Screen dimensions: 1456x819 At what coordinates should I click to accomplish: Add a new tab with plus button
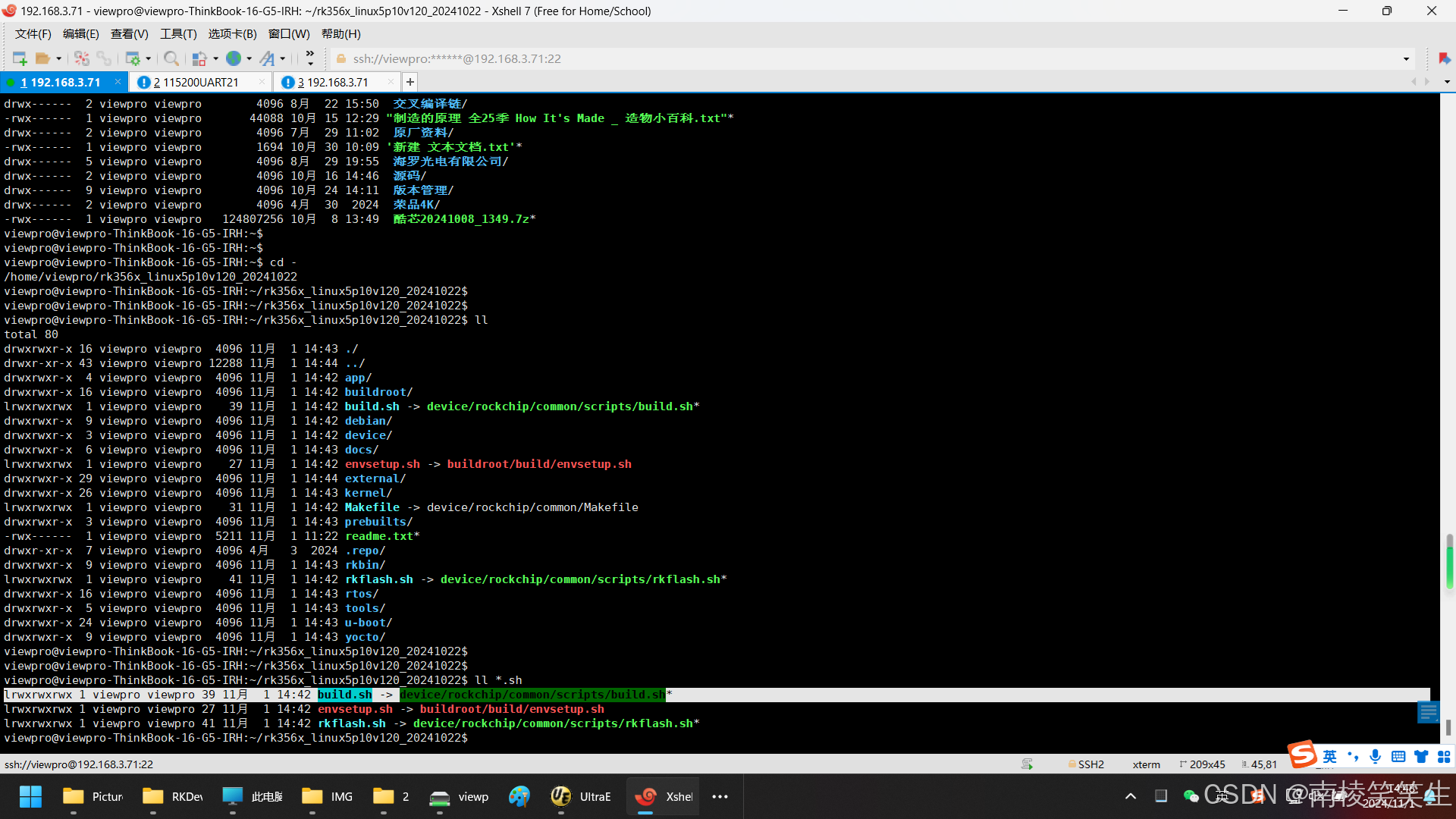tap(409, 82)
